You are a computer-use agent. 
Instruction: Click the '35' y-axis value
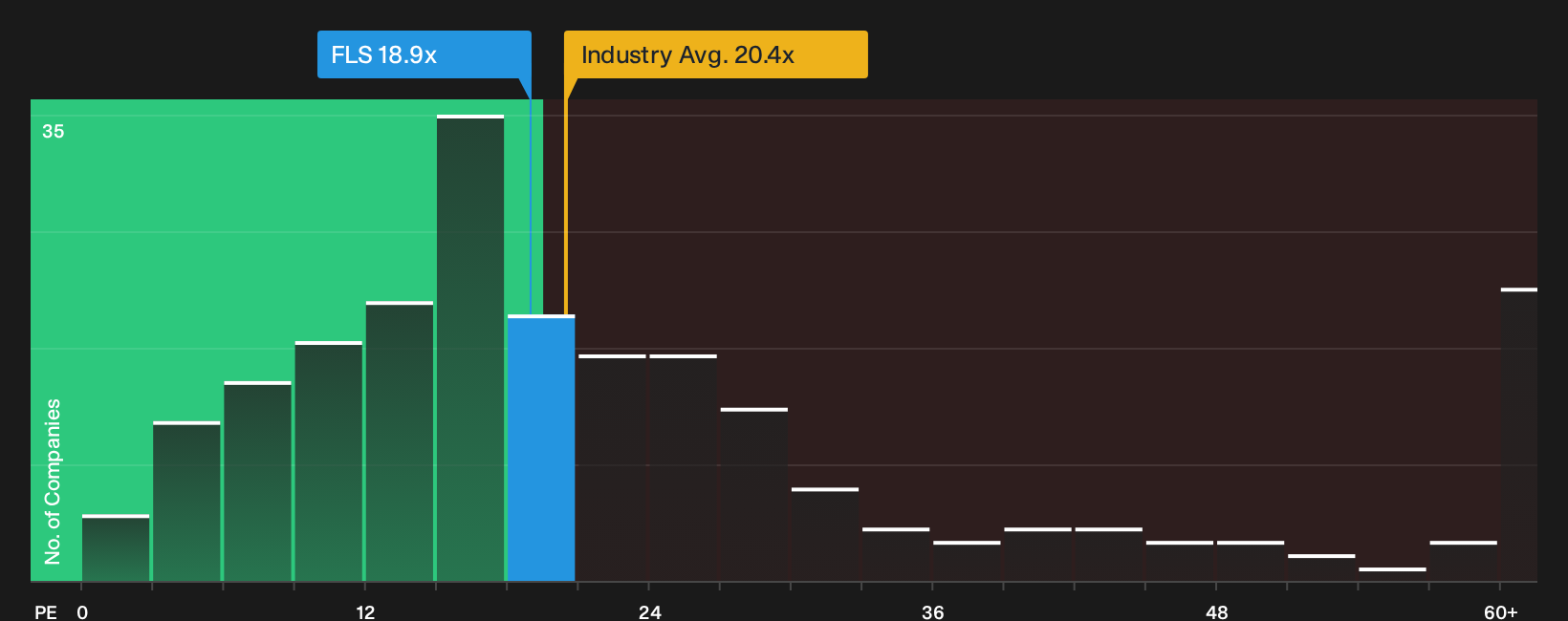pyautogui.click(x=54, y=132)
